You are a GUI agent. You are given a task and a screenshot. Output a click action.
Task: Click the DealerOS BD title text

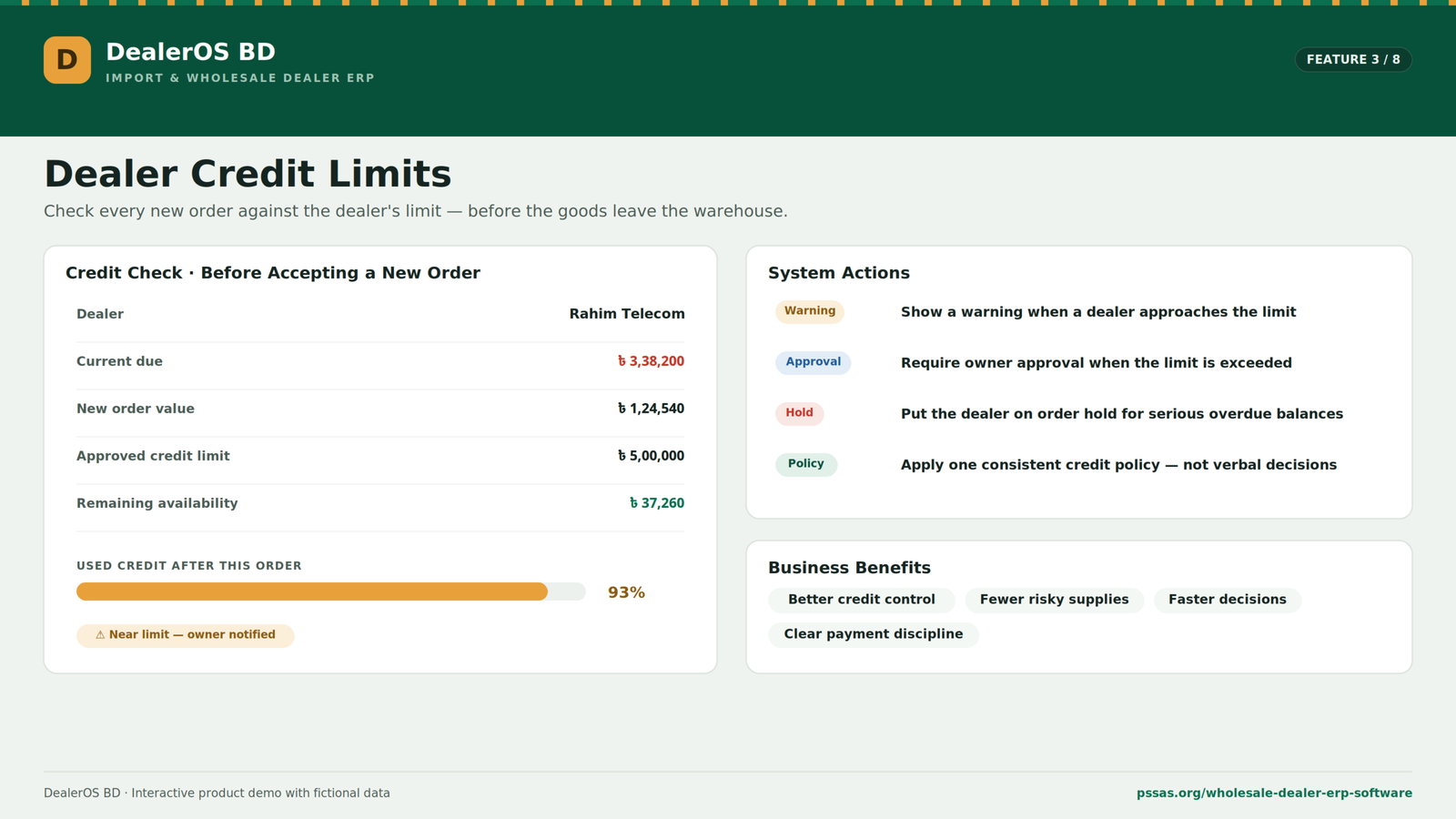(x=190, y=52)
